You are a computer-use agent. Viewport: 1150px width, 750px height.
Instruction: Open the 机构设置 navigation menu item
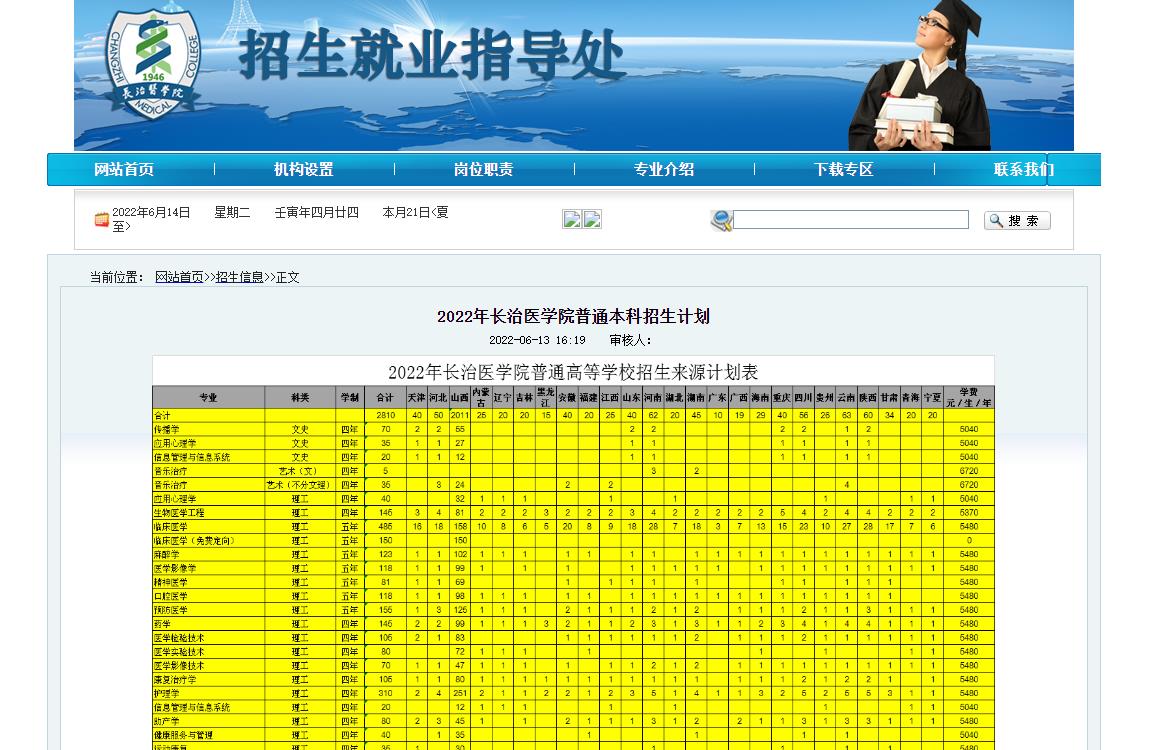pos(304,170)
